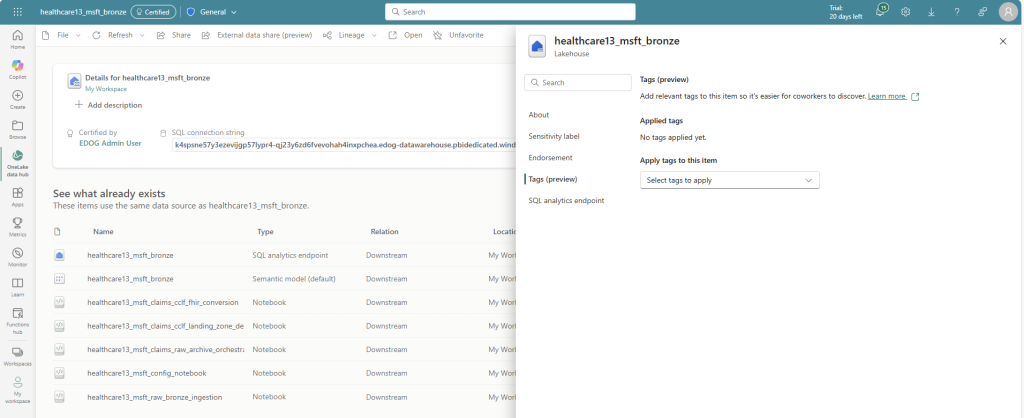Open healthcare13_msft_bronze SQL analytics endpoint
The image size is (1024, 418).
(131, 255)
